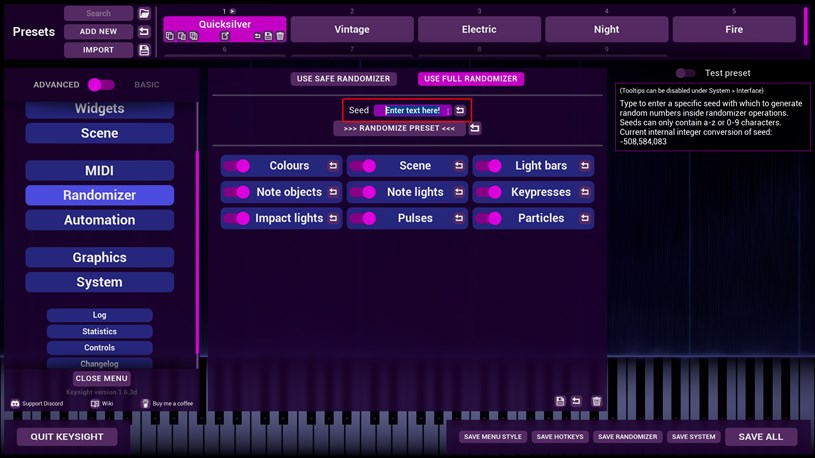Click into the Seed text input field
The height and width of the screenshot is (458, 815).
[x=413, y=110]
